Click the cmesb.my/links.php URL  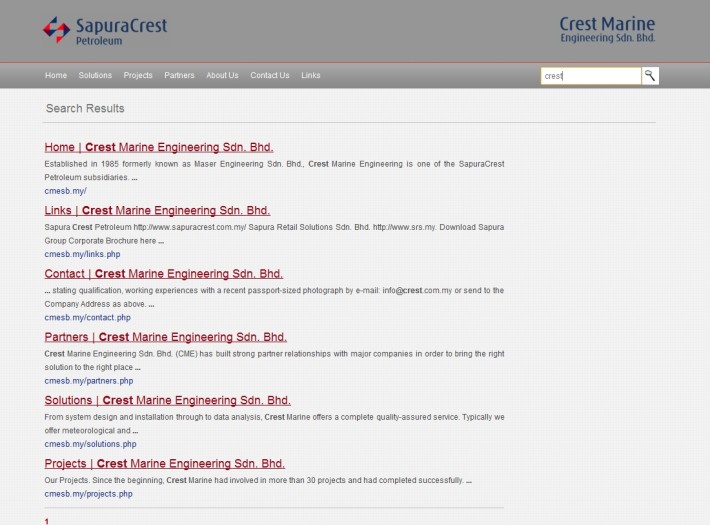click(82, 254)
